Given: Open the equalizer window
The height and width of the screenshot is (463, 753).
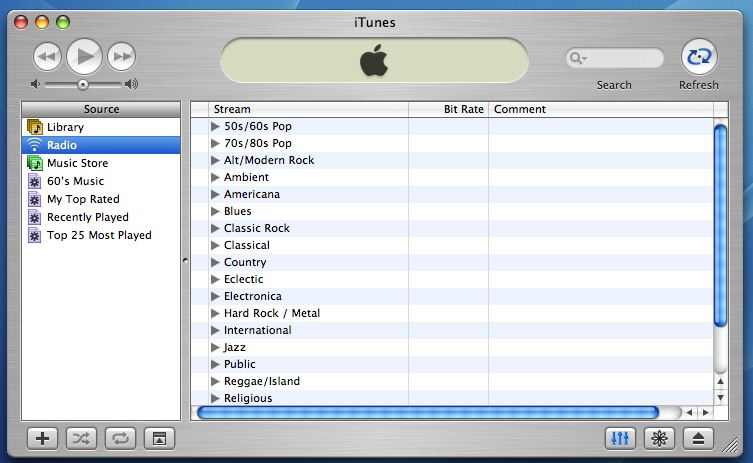Looking at the screenshot, I should point(620,439).
